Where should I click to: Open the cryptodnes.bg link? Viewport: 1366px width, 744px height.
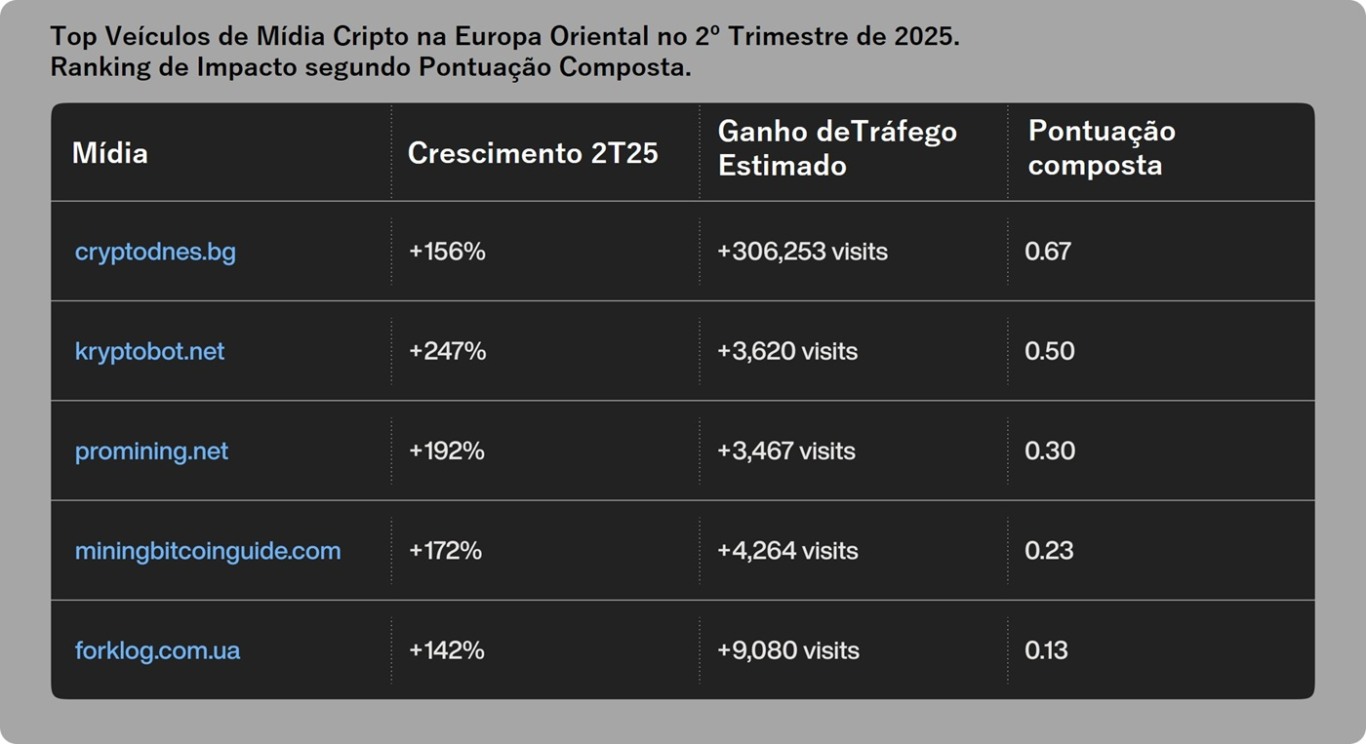click(155, 252)
